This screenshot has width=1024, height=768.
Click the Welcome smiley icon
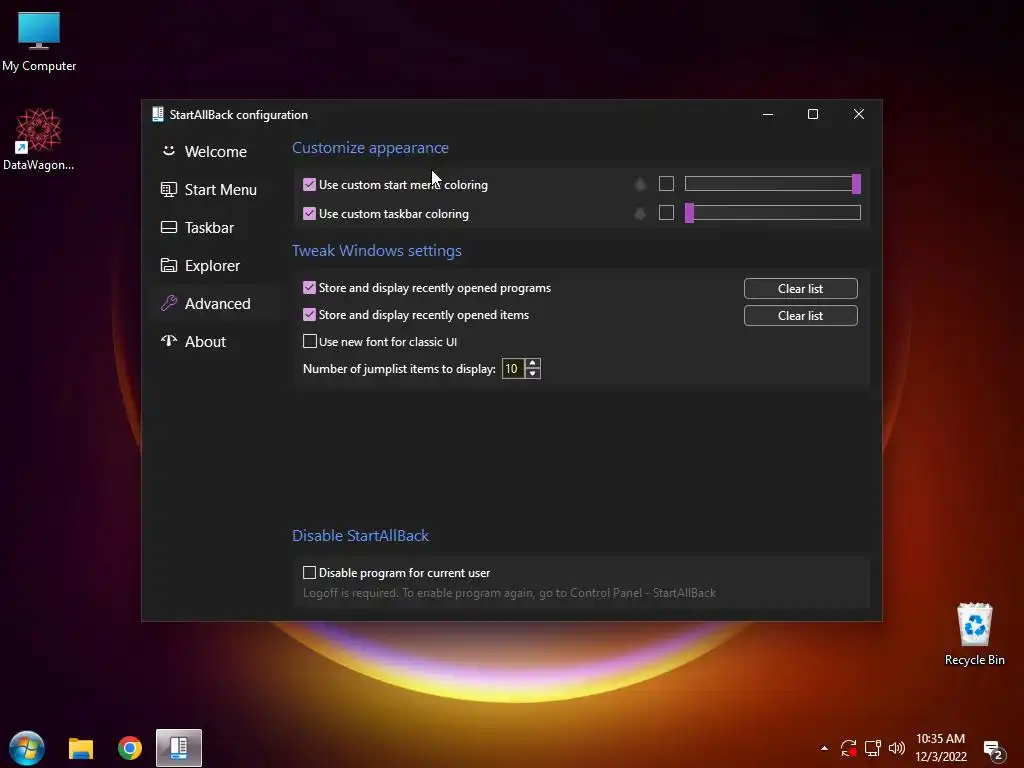pyautogui.click(x=168, y=151)
